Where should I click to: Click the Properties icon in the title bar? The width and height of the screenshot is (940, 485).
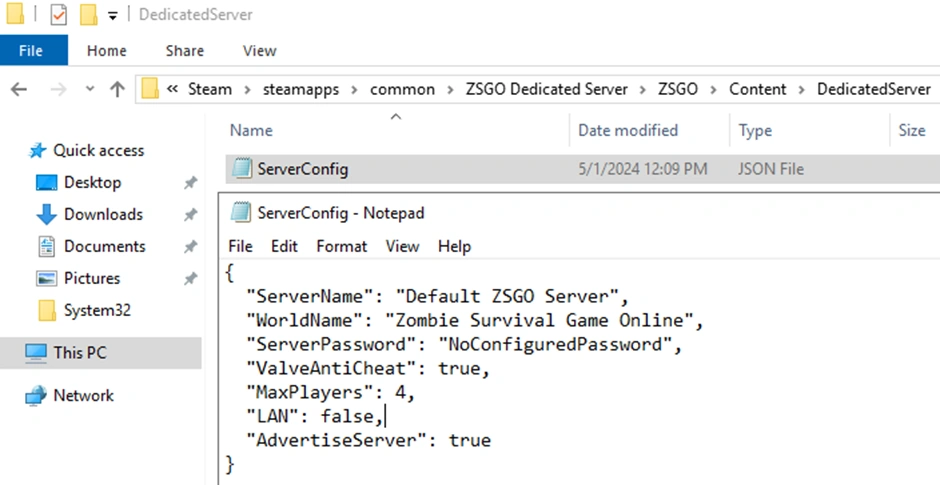tap(59, 15)
